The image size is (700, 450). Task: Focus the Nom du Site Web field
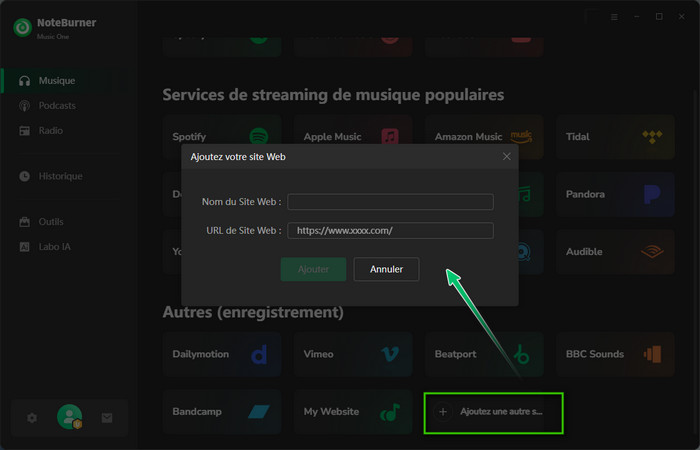point(390,202)
